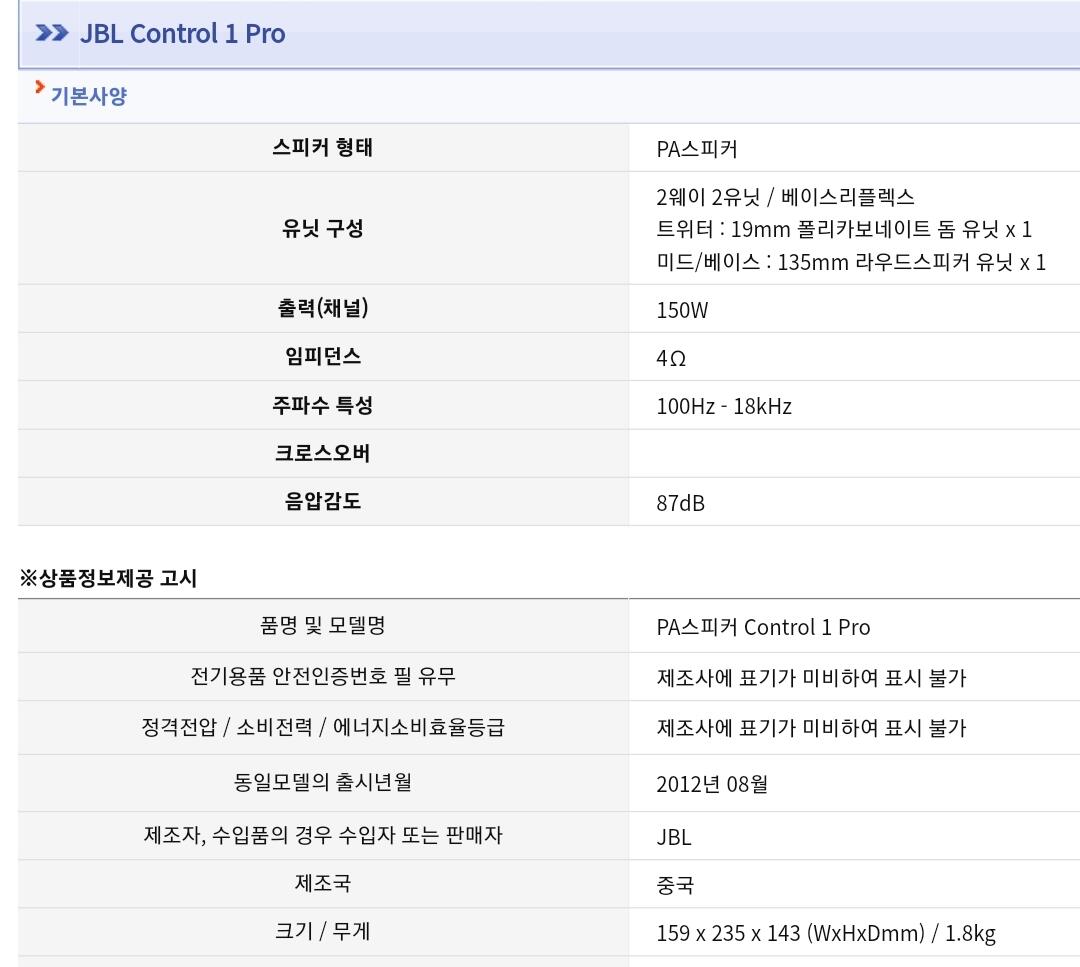Click the 유닛 구성 label cell

click(x=323, y=228)
